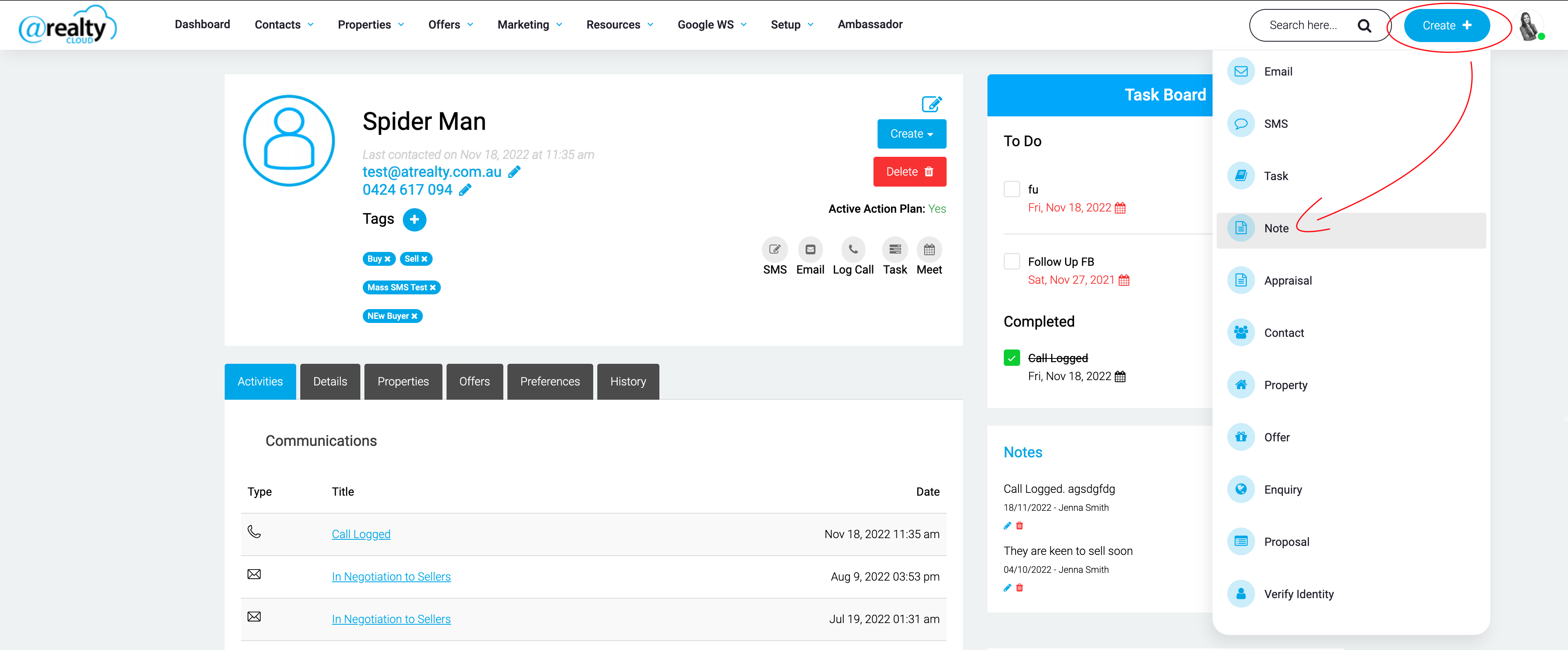Image resolution: width=1568 pixels, height=650 pixels.
Task: Click the Spider Man contact avatar
Action: point(289,140)
